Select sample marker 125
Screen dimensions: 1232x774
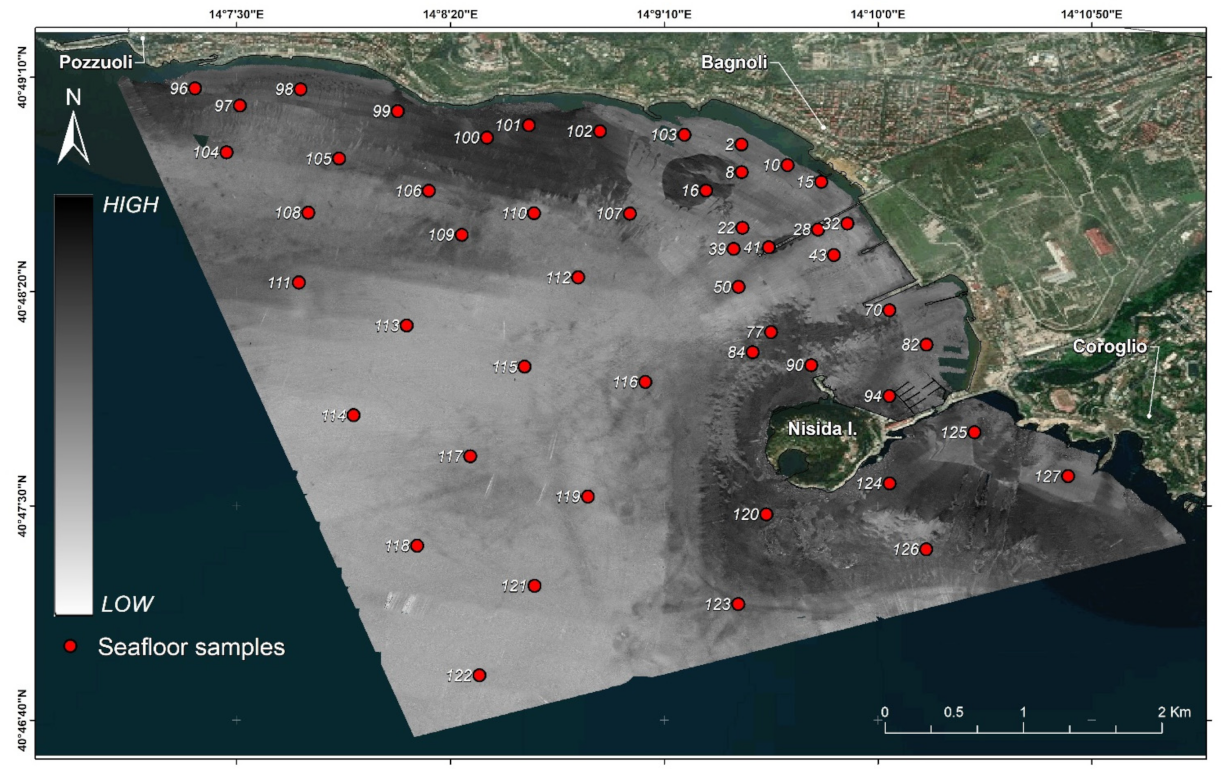pos(974,432)
